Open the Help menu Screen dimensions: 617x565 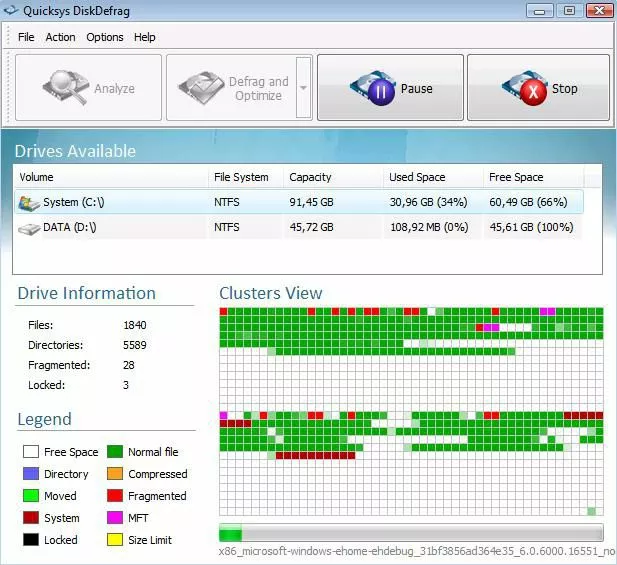pyautogui.click(x=144, y=37)
